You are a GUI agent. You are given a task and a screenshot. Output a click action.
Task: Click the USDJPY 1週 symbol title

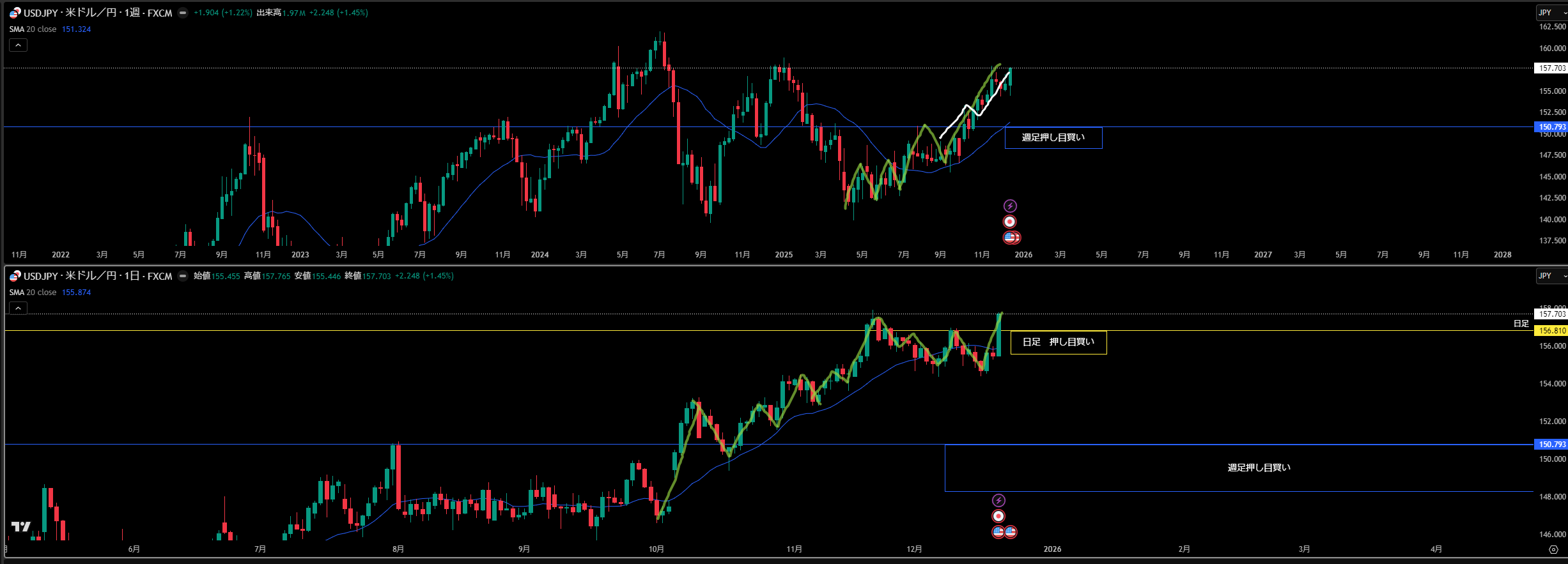click(x=98, y=13)
